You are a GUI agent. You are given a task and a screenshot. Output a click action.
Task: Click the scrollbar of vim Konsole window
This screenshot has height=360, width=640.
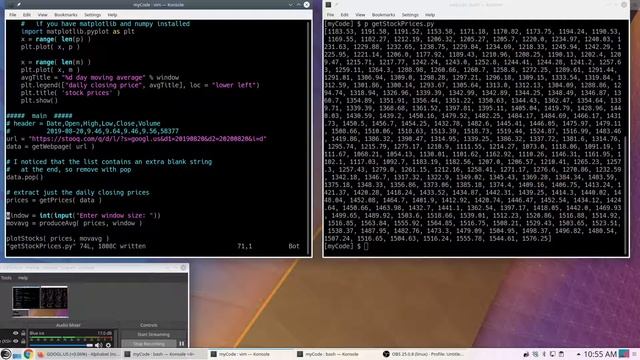[309, 138]
